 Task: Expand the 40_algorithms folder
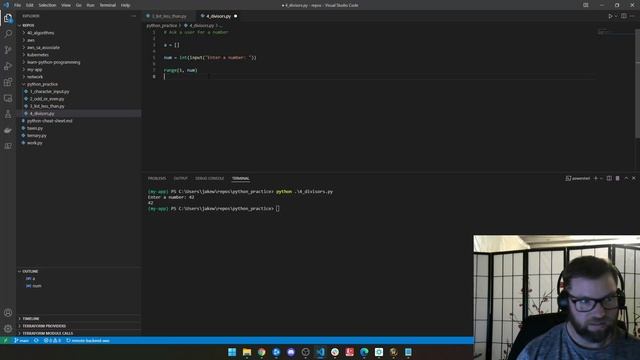pos(40,33)
